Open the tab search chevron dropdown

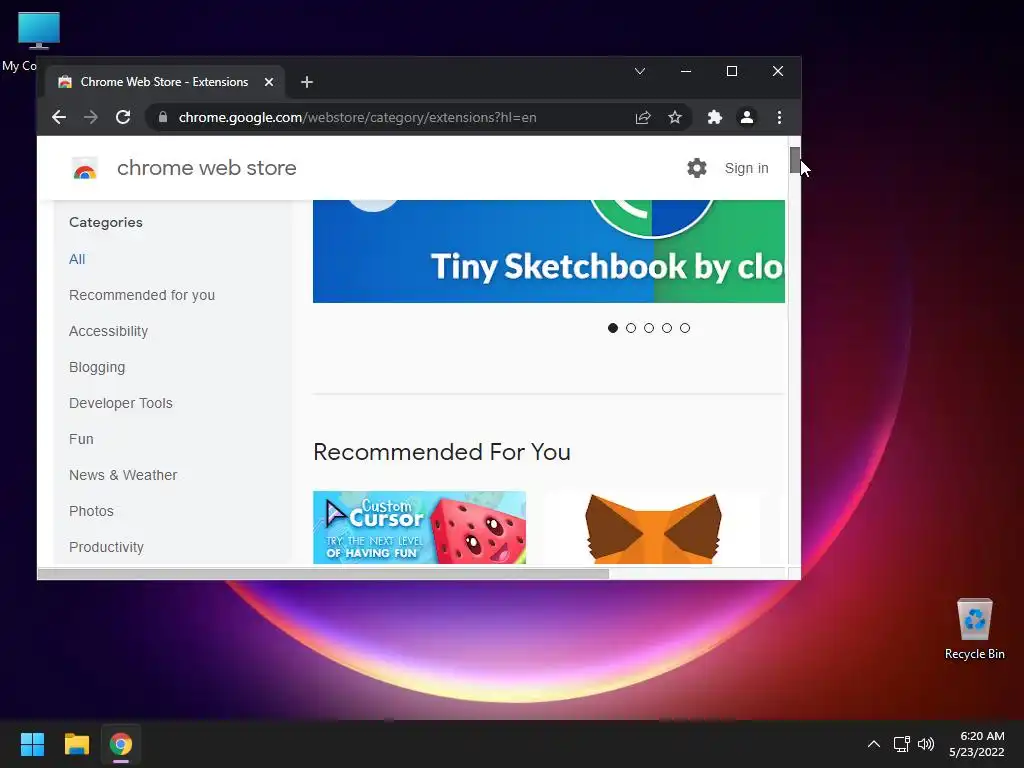(640, 71)
